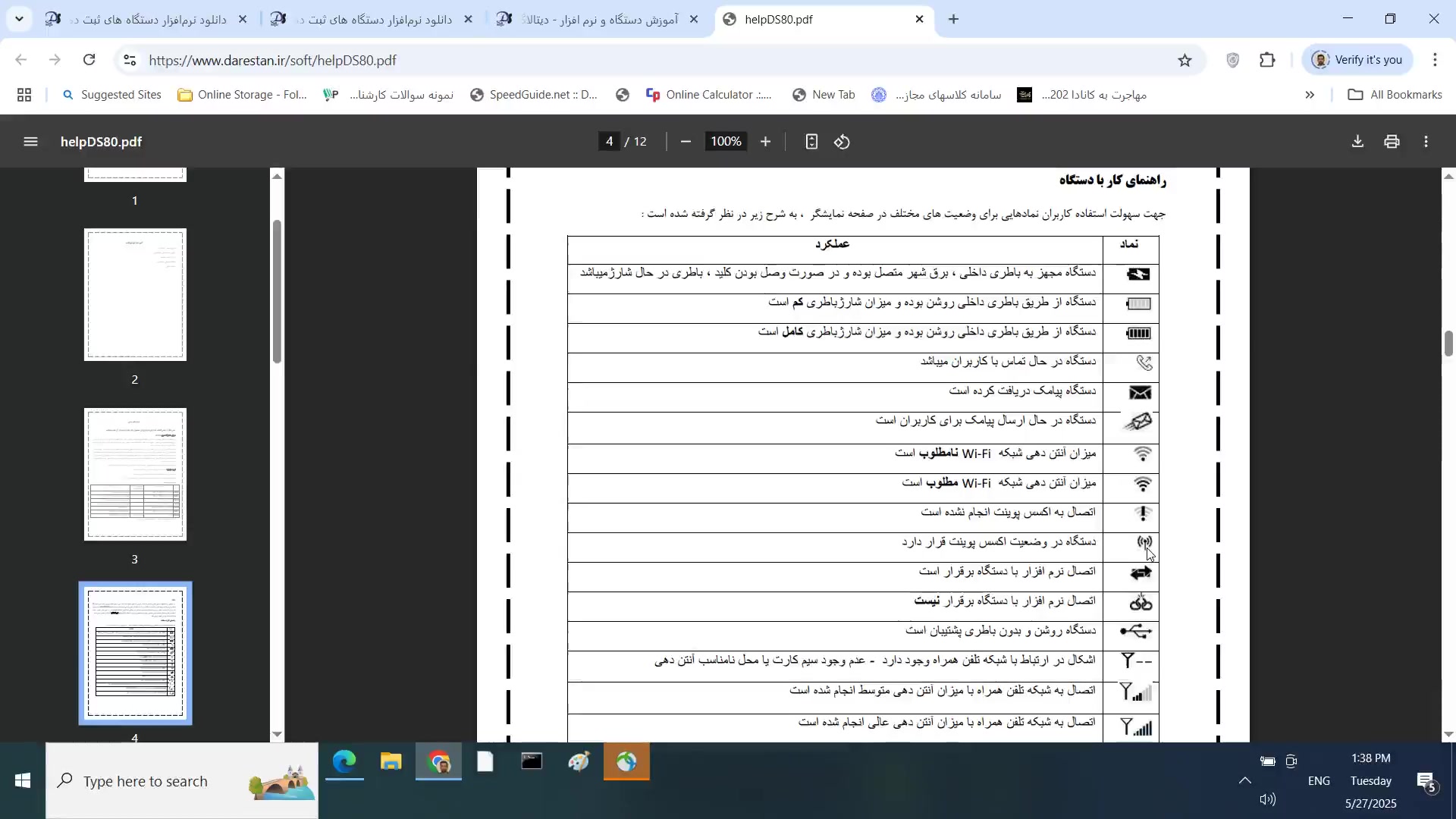Toggle the PDF sidebar menu icon

click(x=30, y=142)
